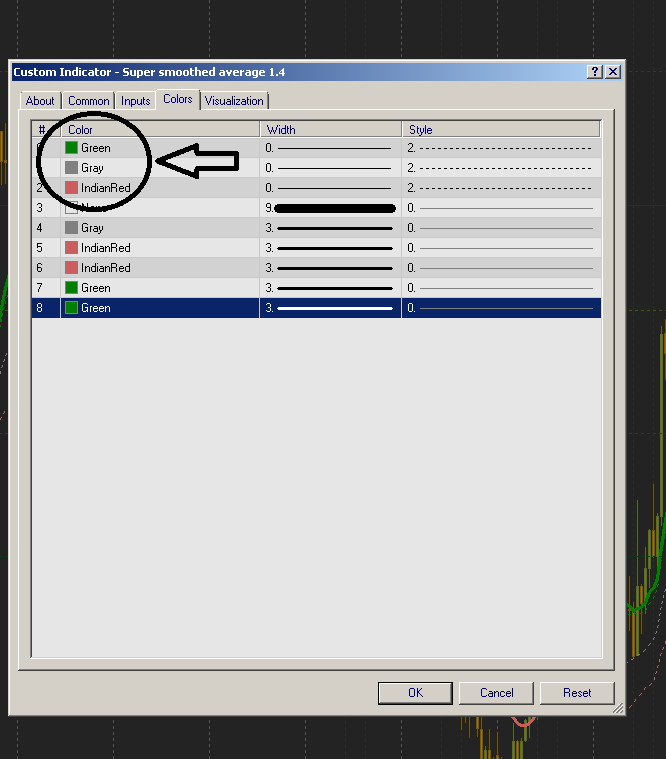Click the width line in row 2 IndianRed
666x759 pixels.
(334, 188)
